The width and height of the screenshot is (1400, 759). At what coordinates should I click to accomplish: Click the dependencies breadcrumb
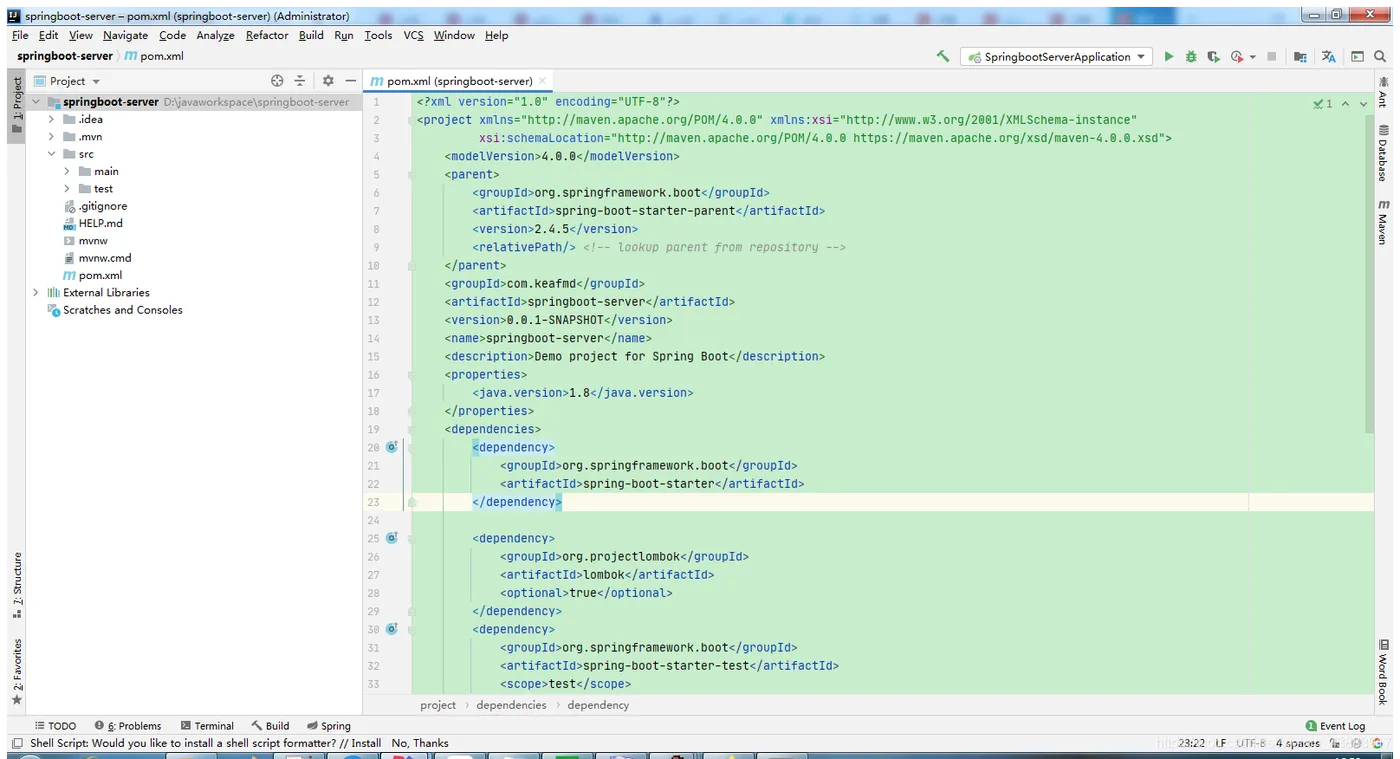pos(511,705)
